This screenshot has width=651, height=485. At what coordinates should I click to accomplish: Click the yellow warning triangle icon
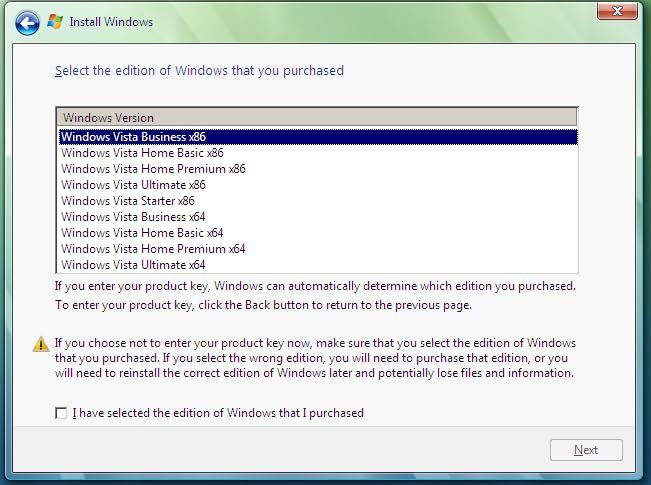[41, 344]
